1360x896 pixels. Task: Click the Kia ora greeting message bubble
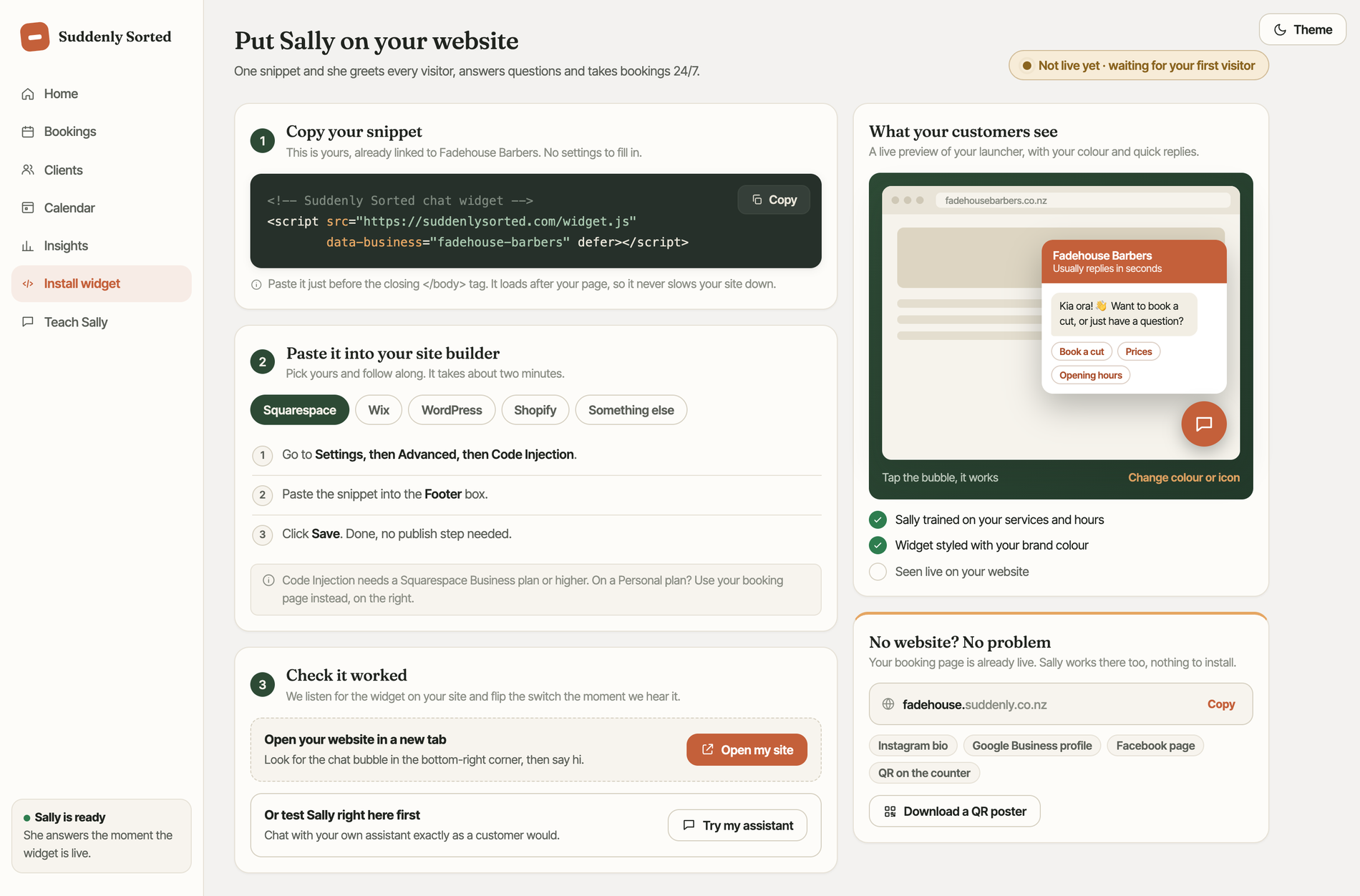click(1123, 313)
